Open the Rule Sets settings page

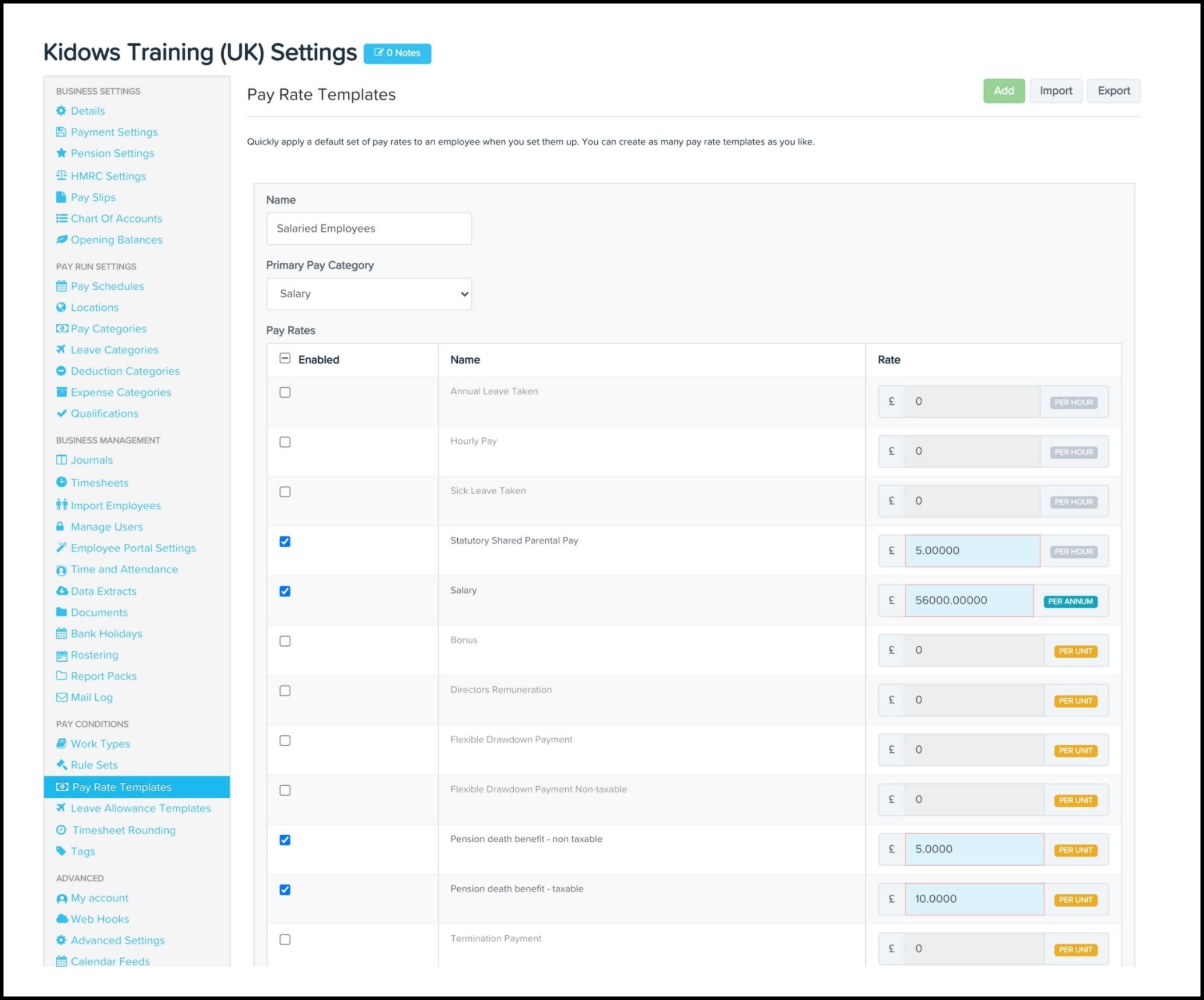point(94,765)
